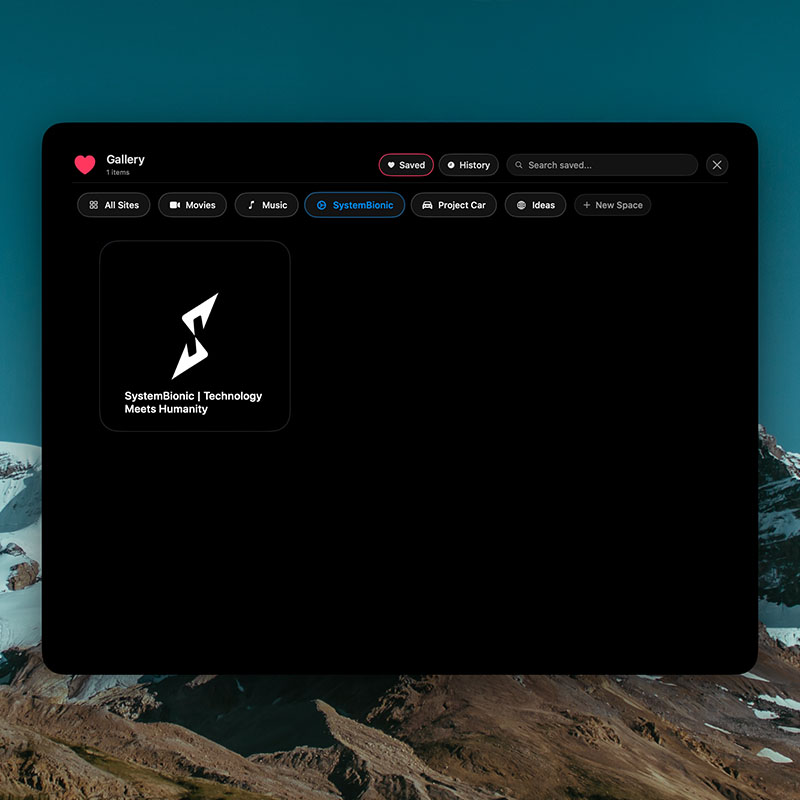Open the Music space tab
Viewport: 800px width, 800px height.
pos(266,205)
